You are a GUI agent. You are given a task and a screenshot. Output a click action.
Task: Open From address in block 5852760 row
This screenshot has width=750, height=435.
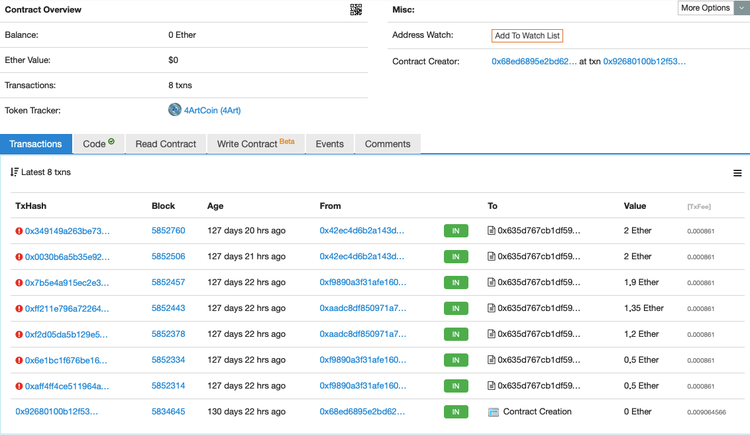[362, 231]
